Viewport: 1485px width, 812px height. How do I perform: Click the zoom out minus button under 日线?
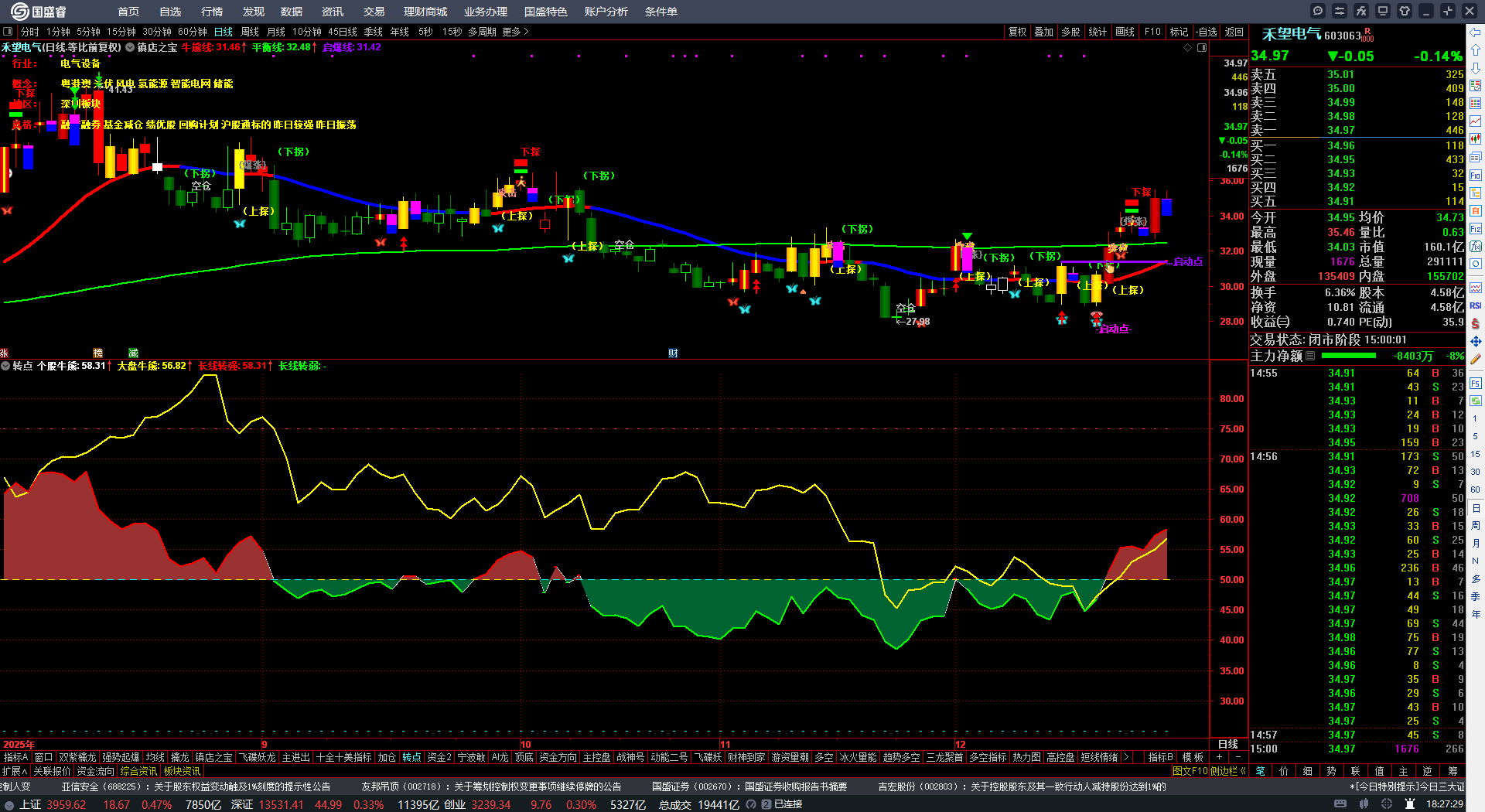1238,757
